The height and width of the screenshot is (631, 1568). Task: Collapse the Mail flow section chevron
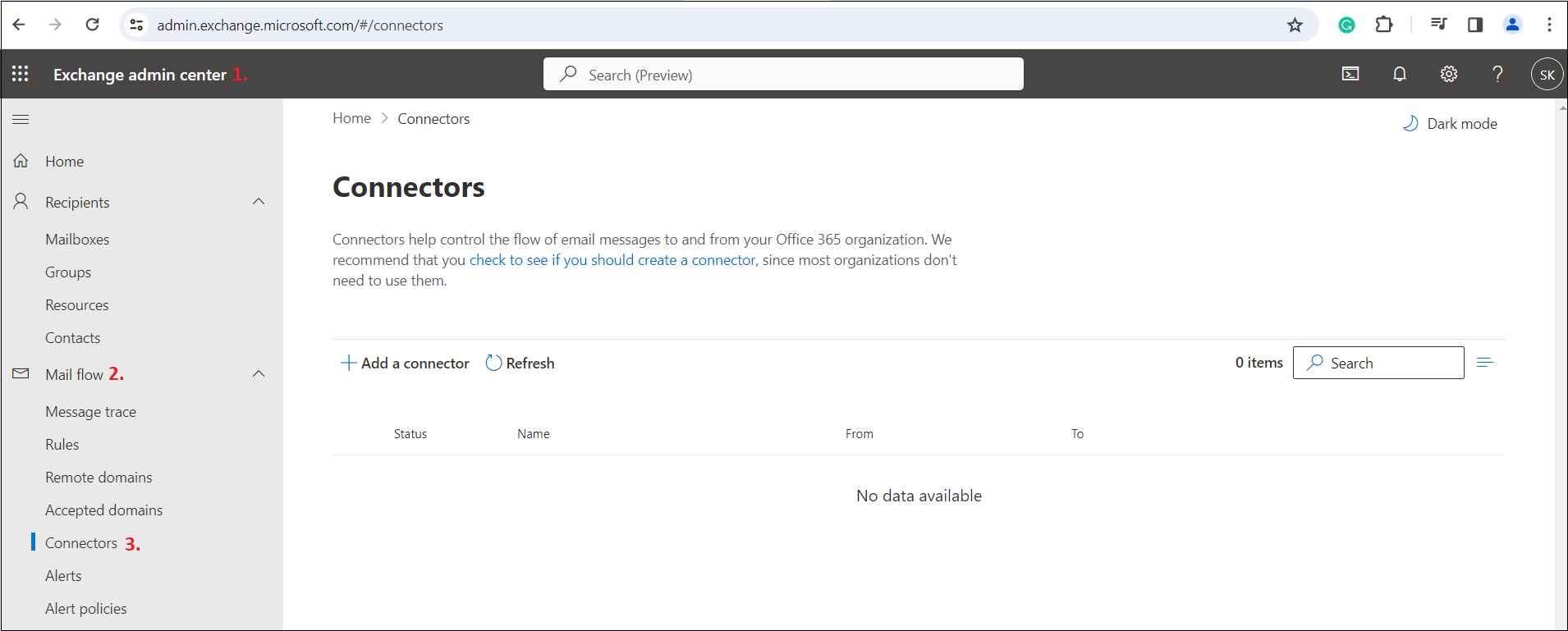259,374
